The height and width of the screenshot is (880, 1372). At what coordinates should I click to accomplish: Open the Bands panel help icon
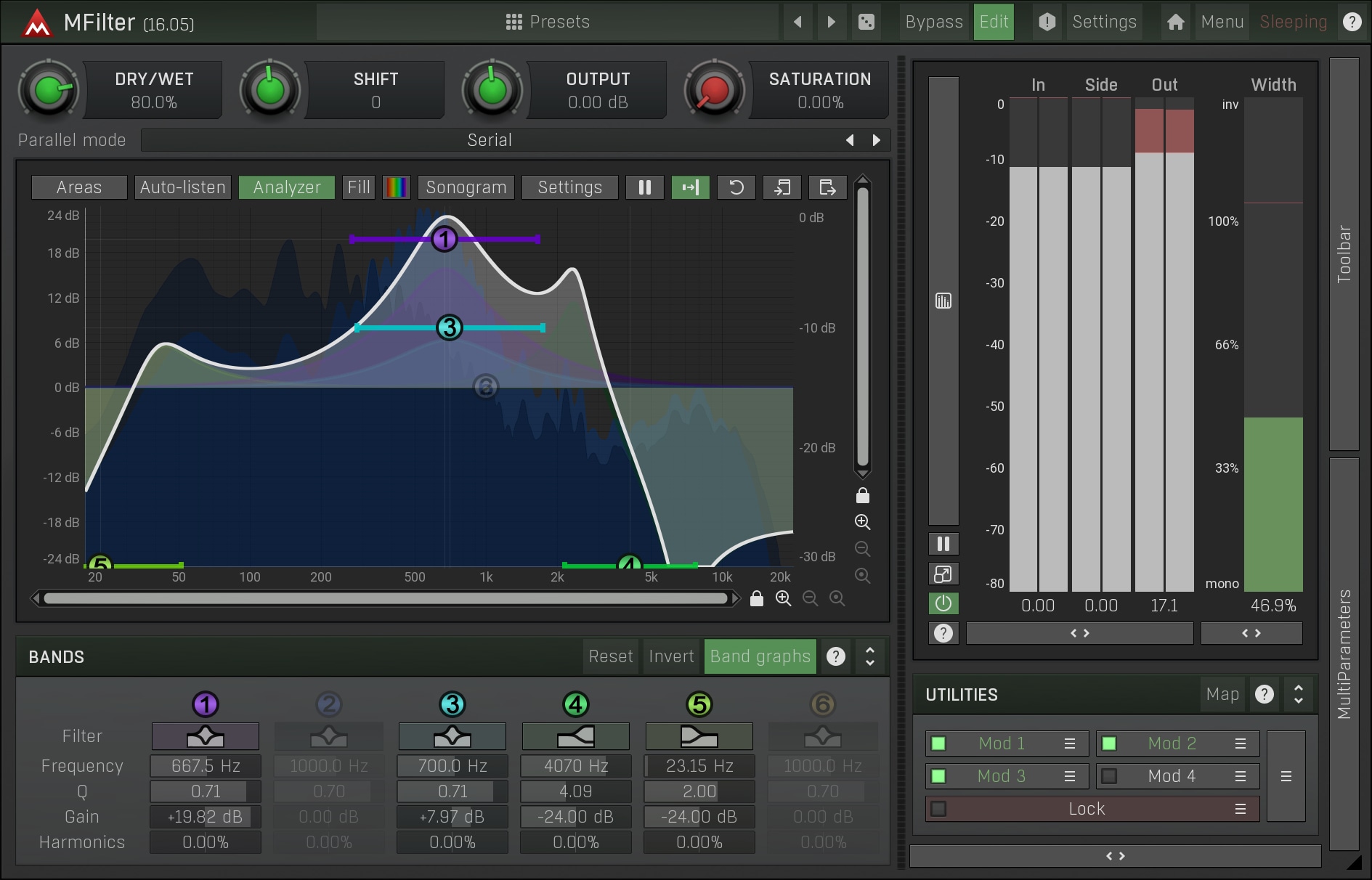pos(836,656)
